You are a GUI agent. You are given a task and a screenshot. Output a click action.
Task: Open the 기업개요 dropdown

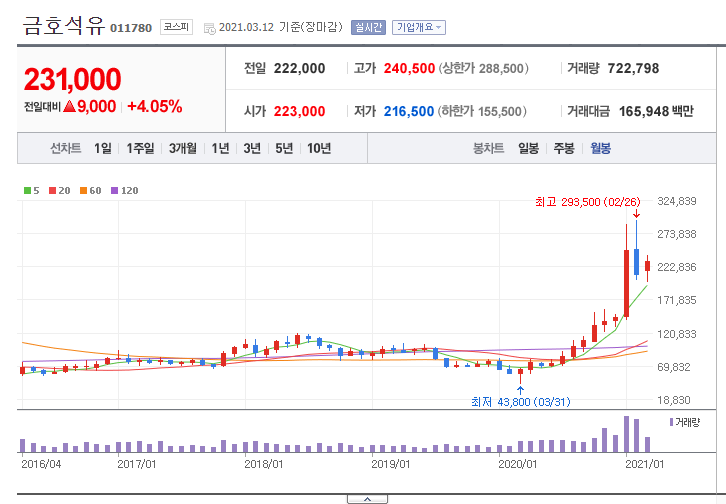click(419, 27)
